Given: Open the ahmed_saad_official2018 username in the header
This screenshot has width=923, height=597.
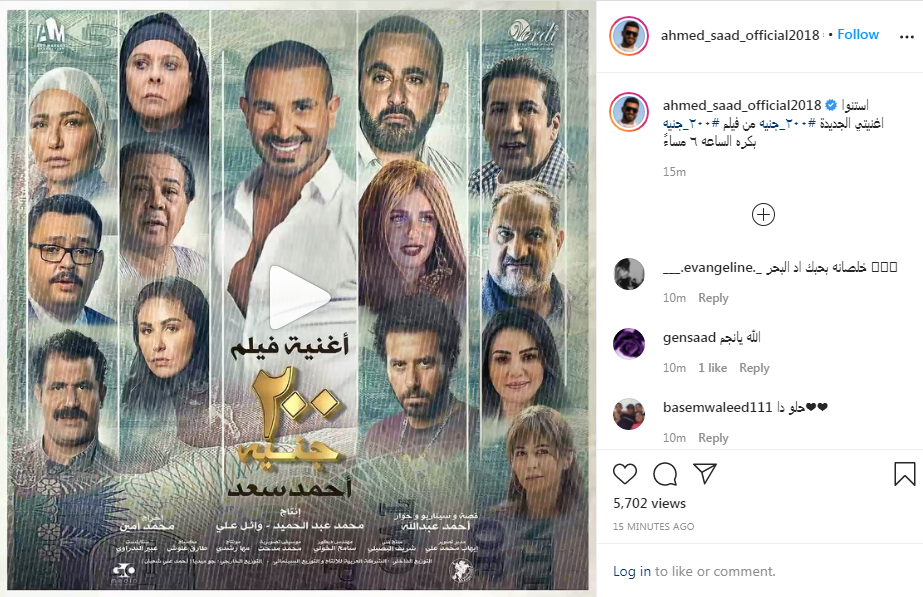Looking at the screenshot, I should coord(740,35).
